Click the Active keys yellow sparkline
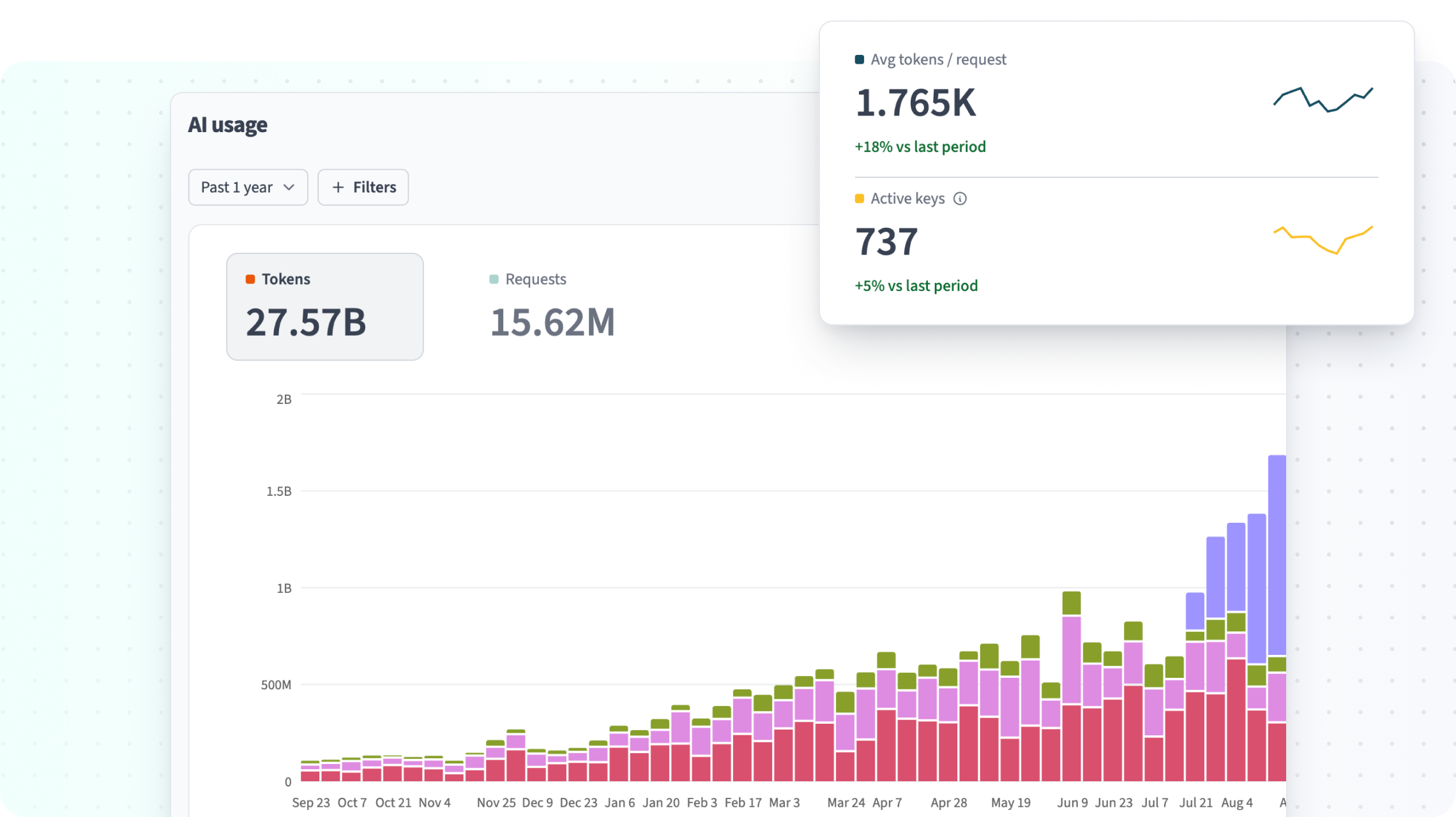 click(1323, 239)
